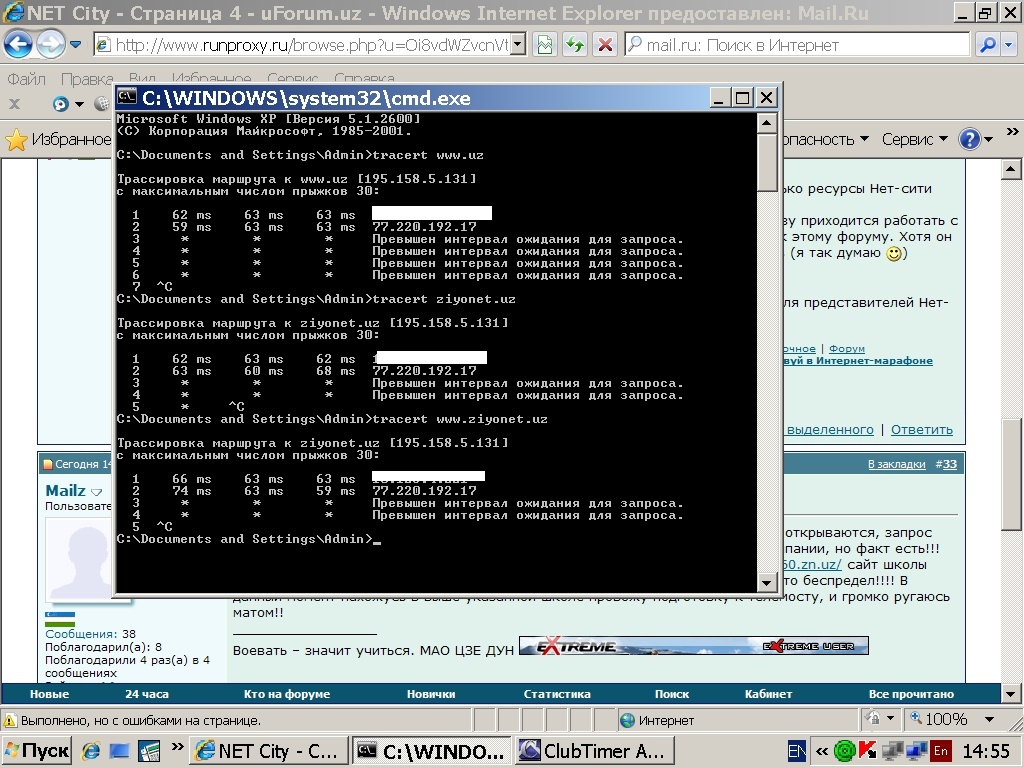
Task: Launch Internet Explorer from Quick Launch
Action: click(90, 751)
